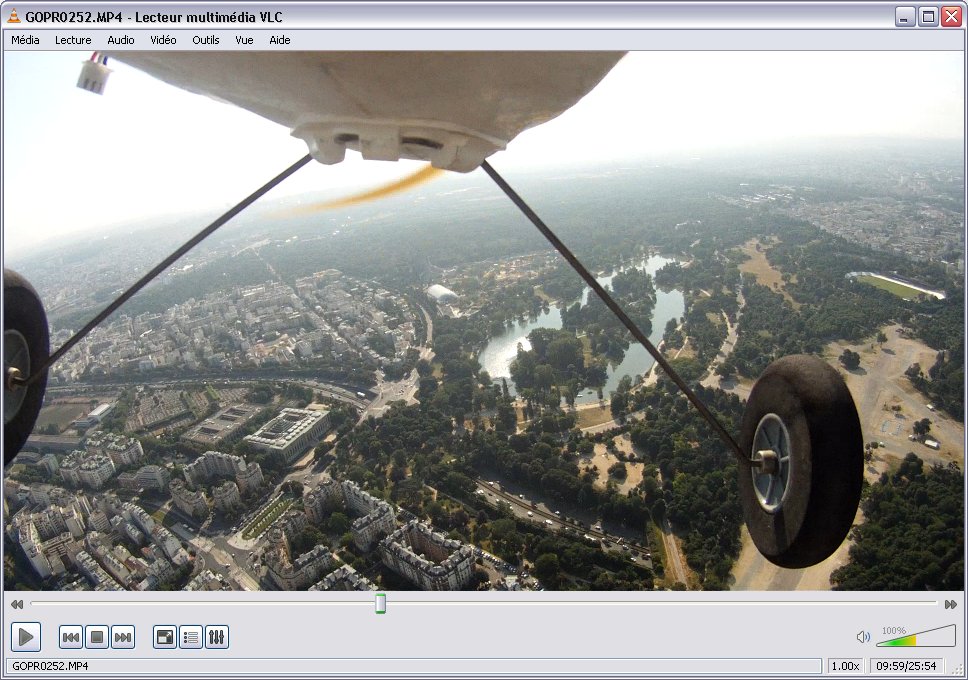Open the Vue menu
968x680 pixels.
(x=244, y=40)
